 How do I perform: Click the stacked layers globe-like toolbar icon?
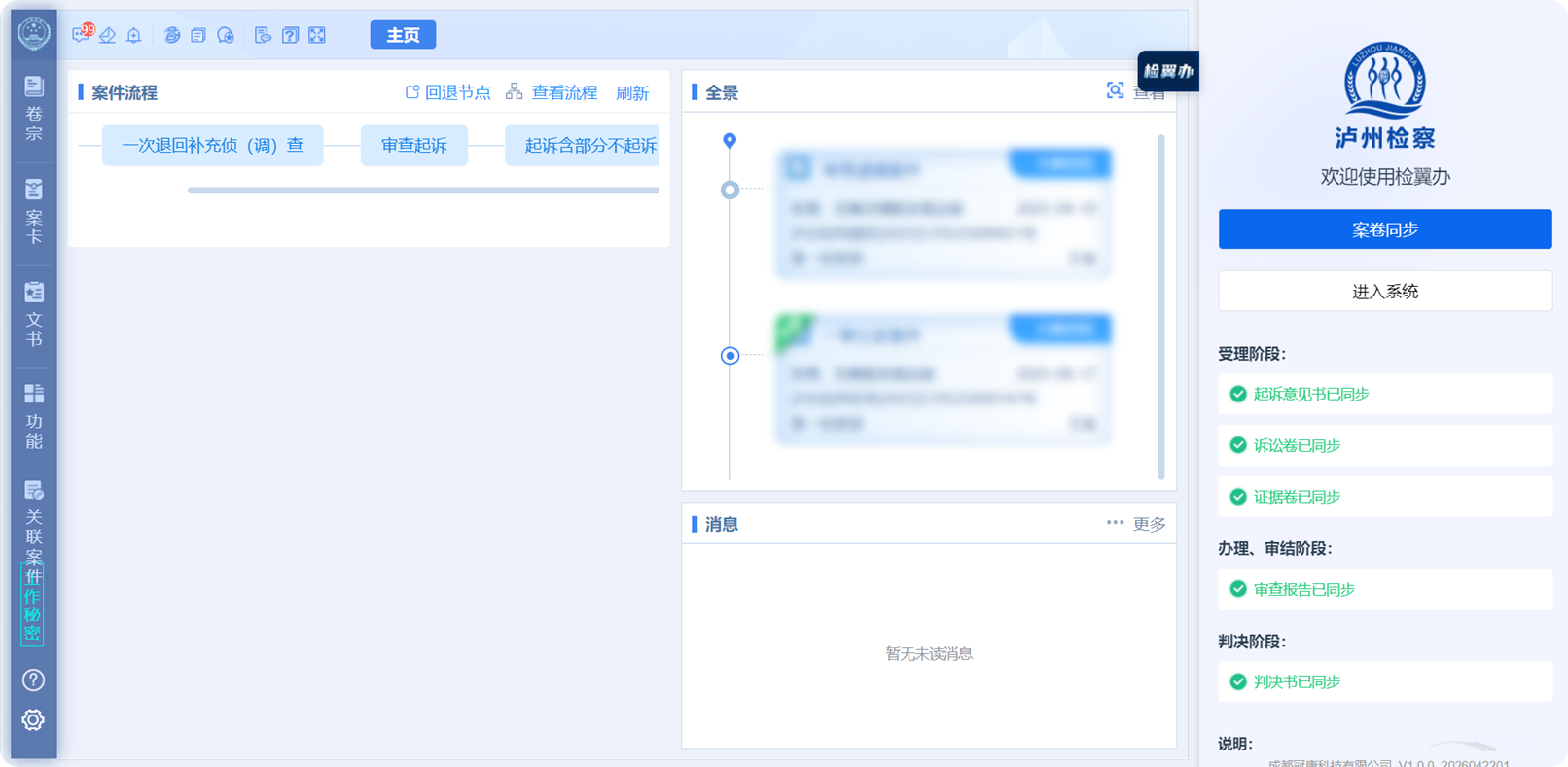[x=172, y=36]
